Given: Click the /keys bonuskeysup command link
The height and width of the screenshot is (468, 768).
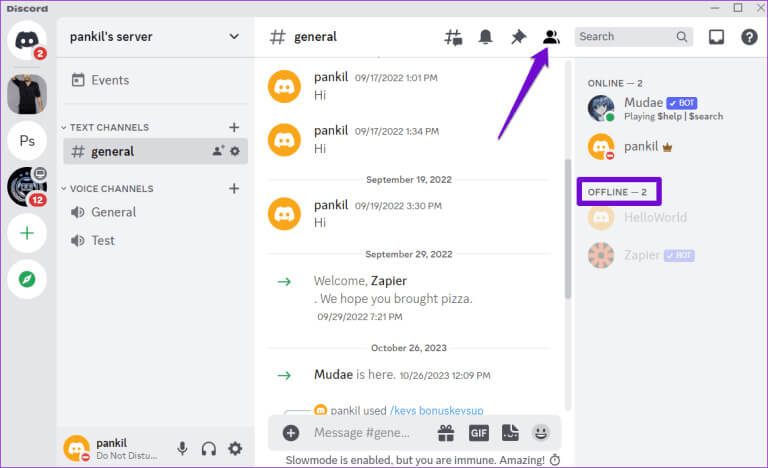Looking at the screenshot, I should coord(436,410).
